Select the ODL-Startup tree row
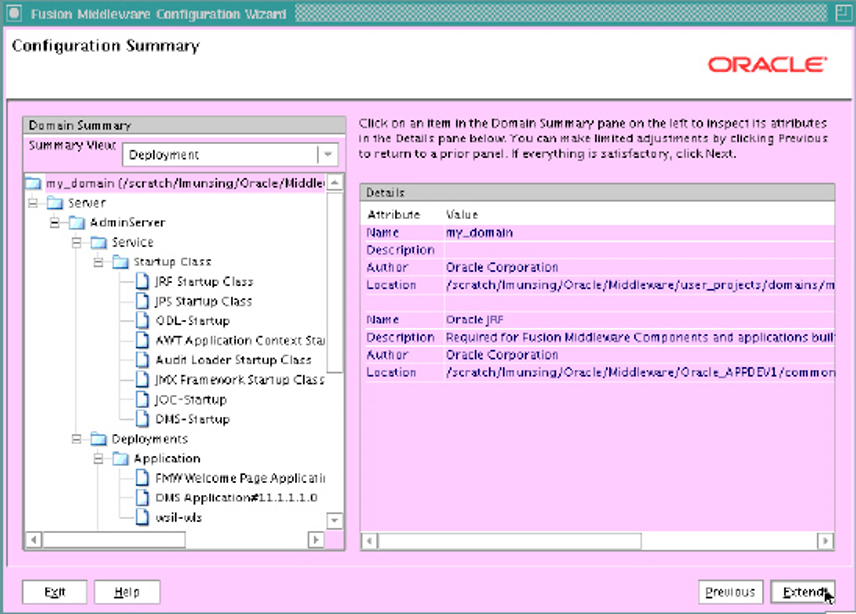 (193, 321)
